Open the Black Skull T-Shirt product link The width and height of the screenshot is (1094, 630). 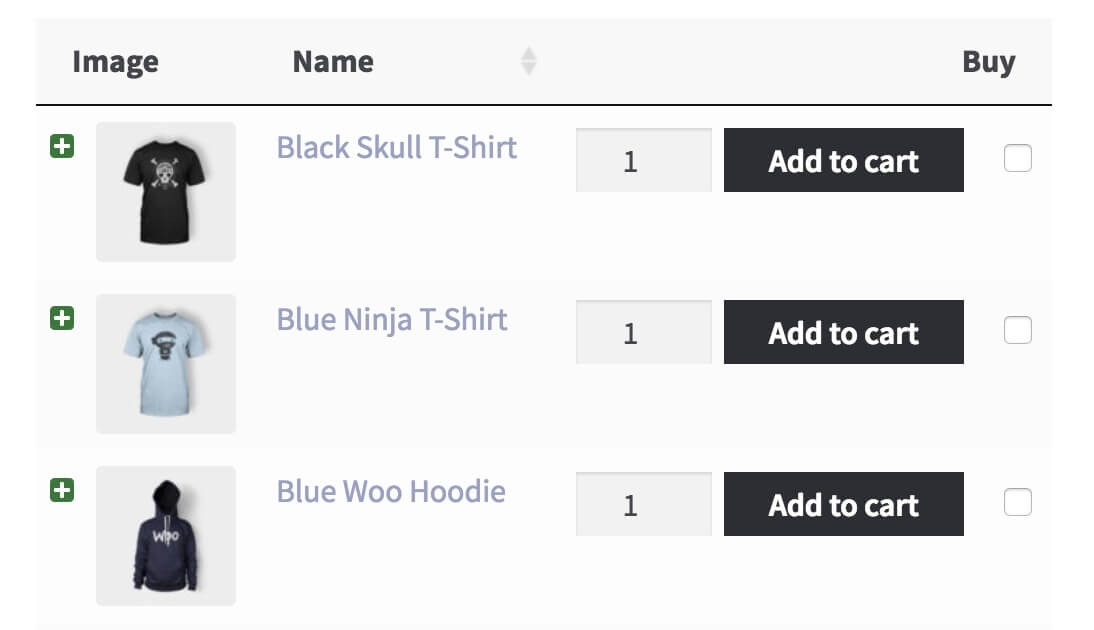(x=396, y=148)
